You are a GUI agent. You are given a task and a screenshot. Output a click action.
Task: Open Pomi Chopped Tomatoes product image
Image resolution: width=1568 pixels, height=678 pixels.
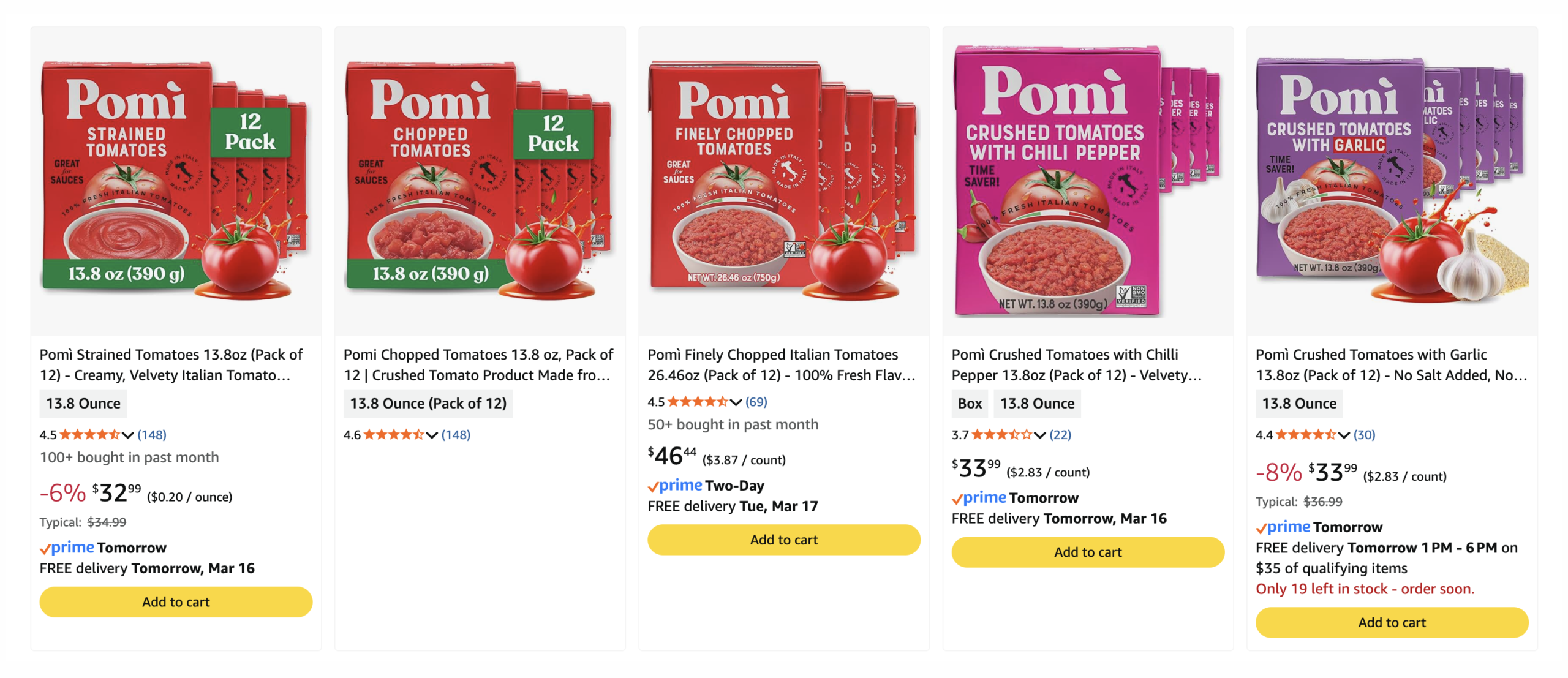point(479,181)
